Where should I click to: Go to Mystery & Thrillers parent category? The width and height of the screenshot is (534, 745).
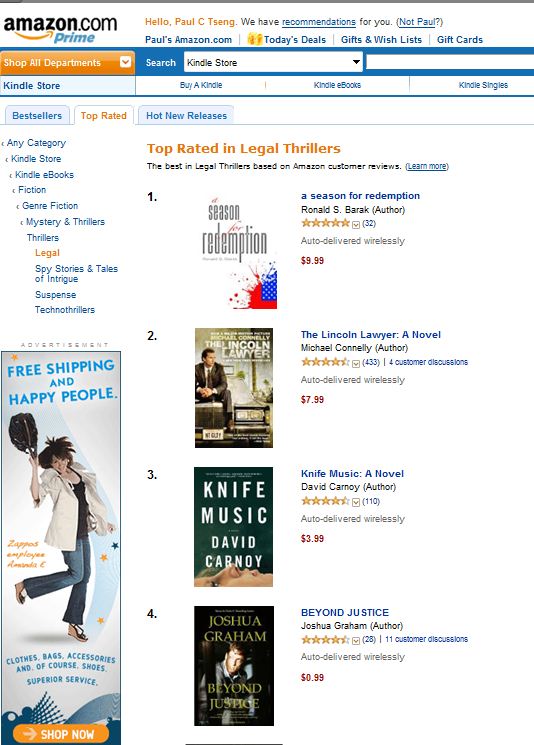65,222
